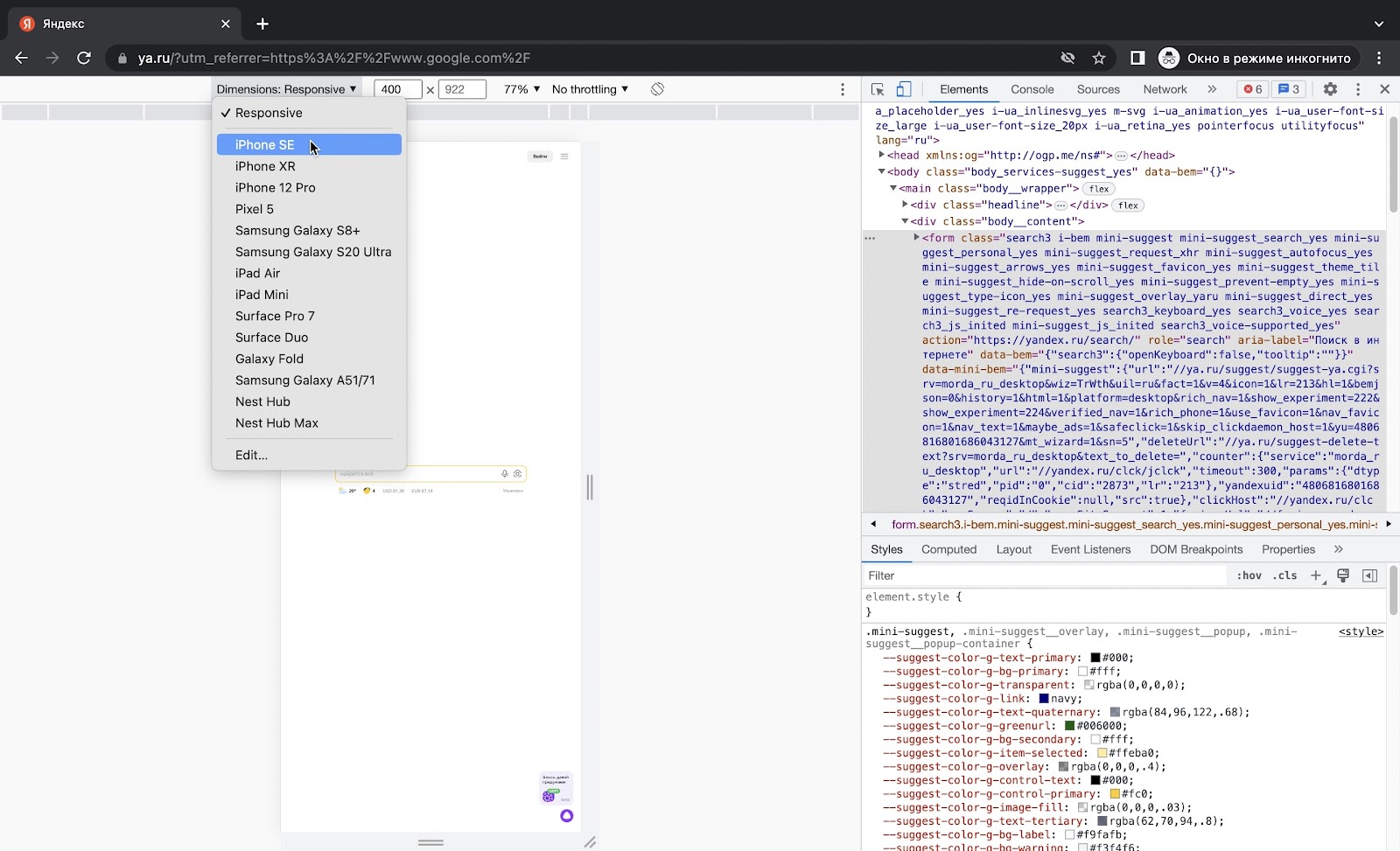Viewport: 1400px width, 851px height.
Task: Switch to the Console tab
Action: point(1032,89)
